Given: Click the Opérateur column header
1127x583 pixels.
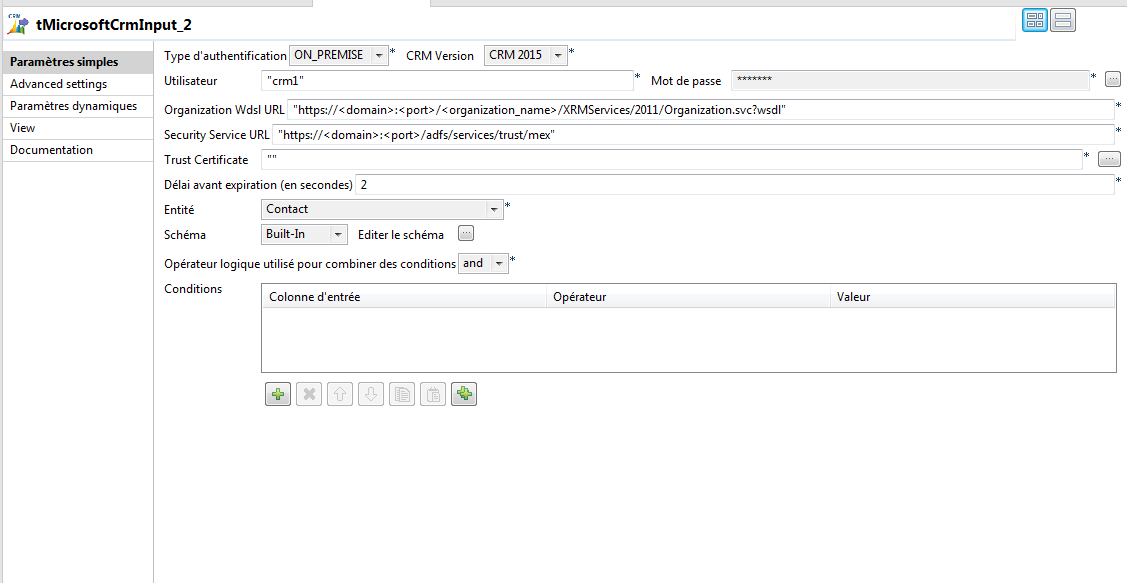Looking at the screenshot, I should tap(689, 297).
